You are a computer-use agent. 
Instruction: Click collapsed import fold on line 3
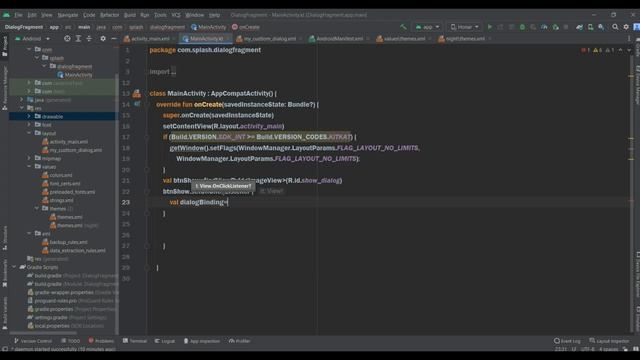tap(173, 71)
